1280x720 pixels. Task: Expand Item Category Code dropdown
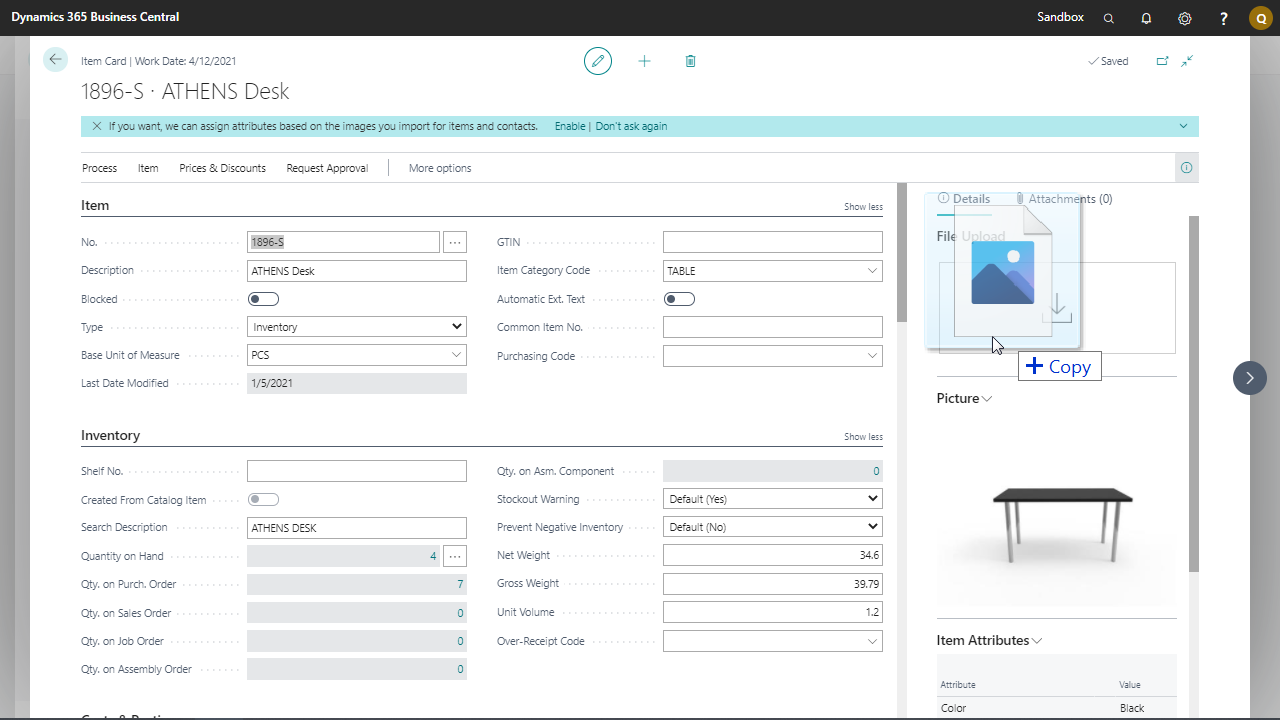[872, 271]
